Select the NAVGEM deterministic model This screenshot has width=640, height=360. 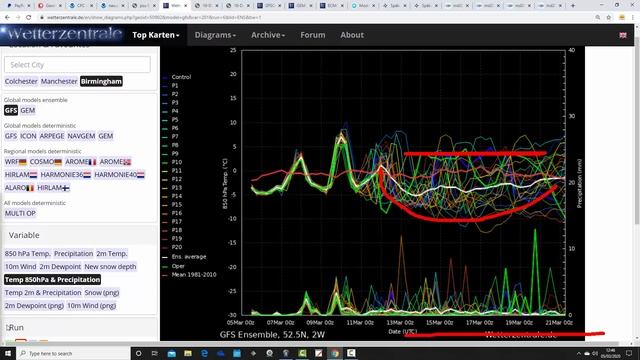[x=81, y=136]
